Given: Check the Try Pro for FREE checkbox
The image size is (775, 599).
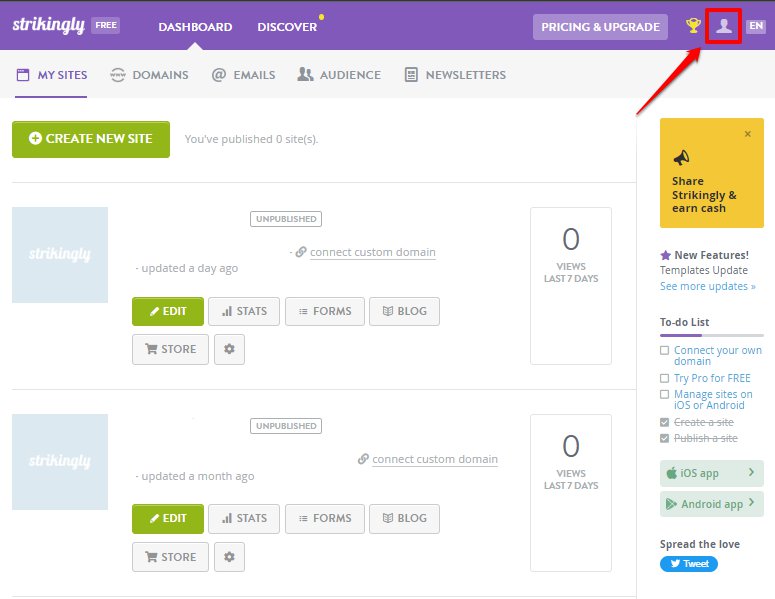Looking at the screenshot, I should [665, 379].
